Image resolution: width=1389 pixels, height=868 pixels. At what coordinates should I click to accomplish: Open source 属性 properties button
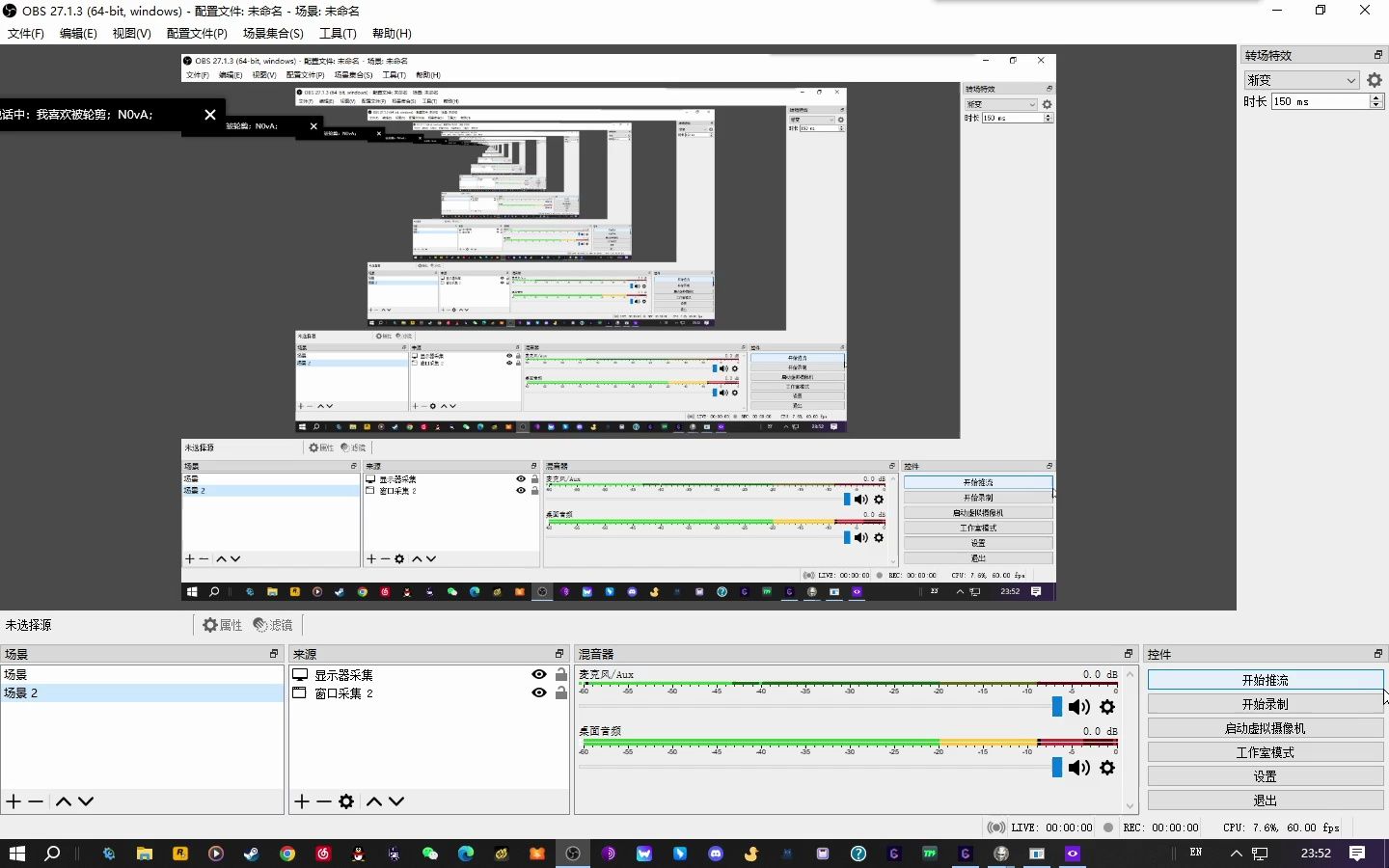222,625
